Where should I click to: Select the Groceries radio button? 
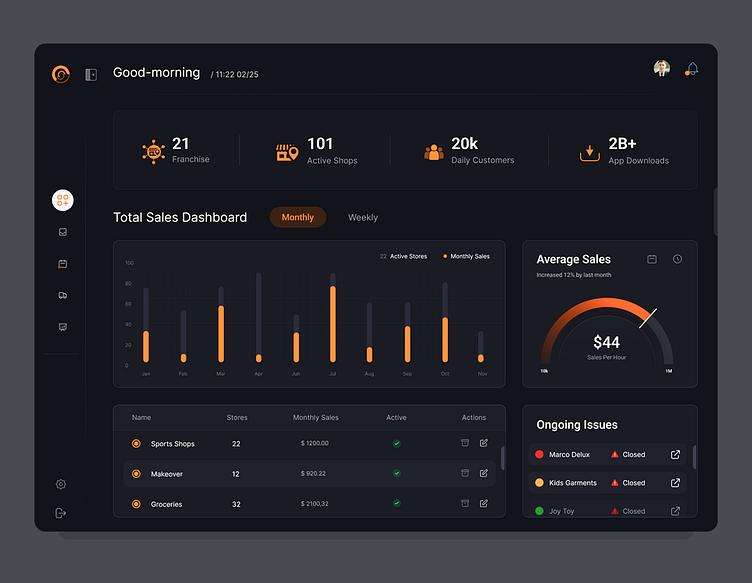pos(136,504)
